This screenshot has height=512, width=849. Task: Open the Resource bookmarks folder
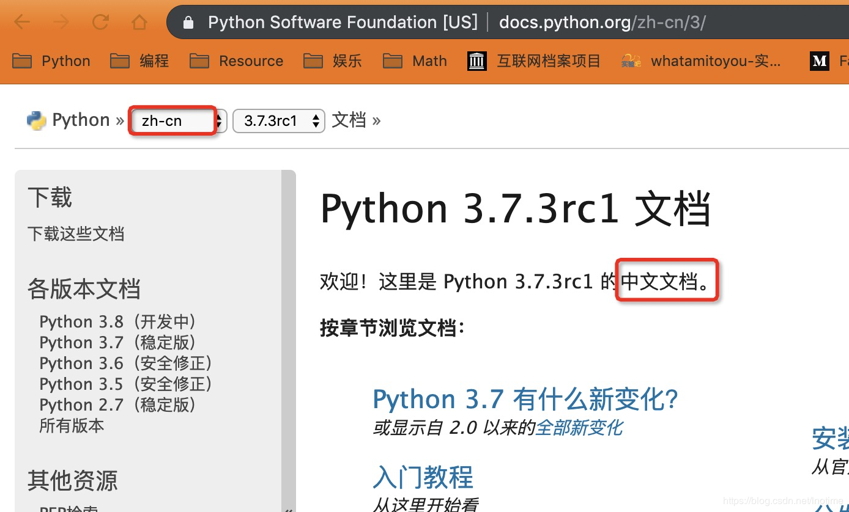[237, 61]
